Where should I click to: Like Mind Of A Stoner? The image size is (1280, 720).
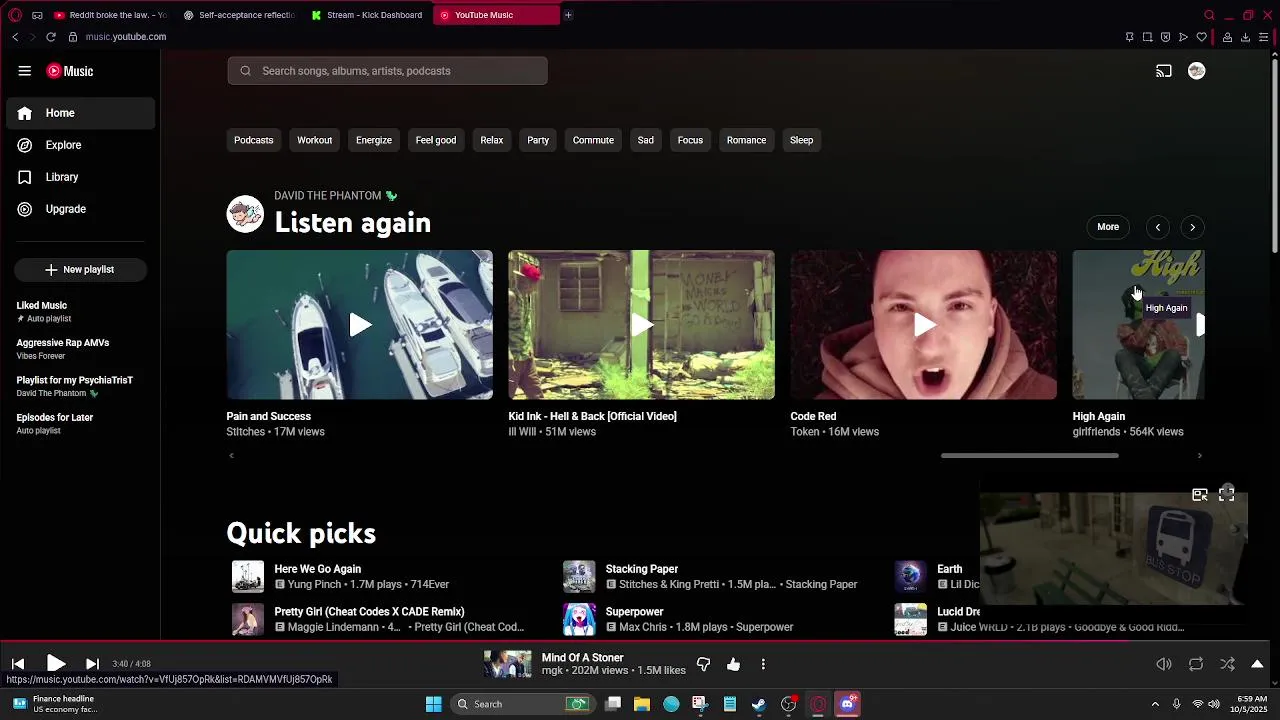point(734,664)
